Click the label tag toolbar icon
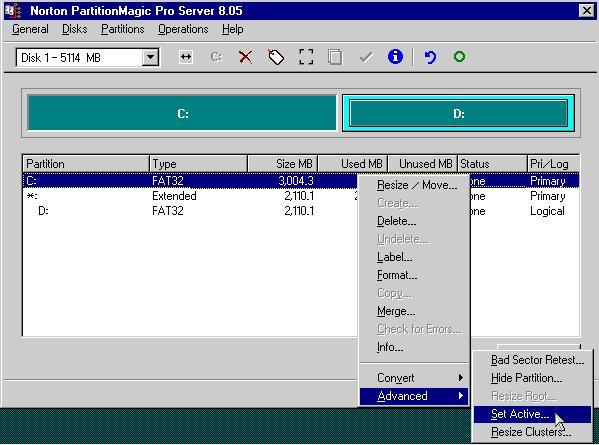599x445 pixels. (276, 57)
